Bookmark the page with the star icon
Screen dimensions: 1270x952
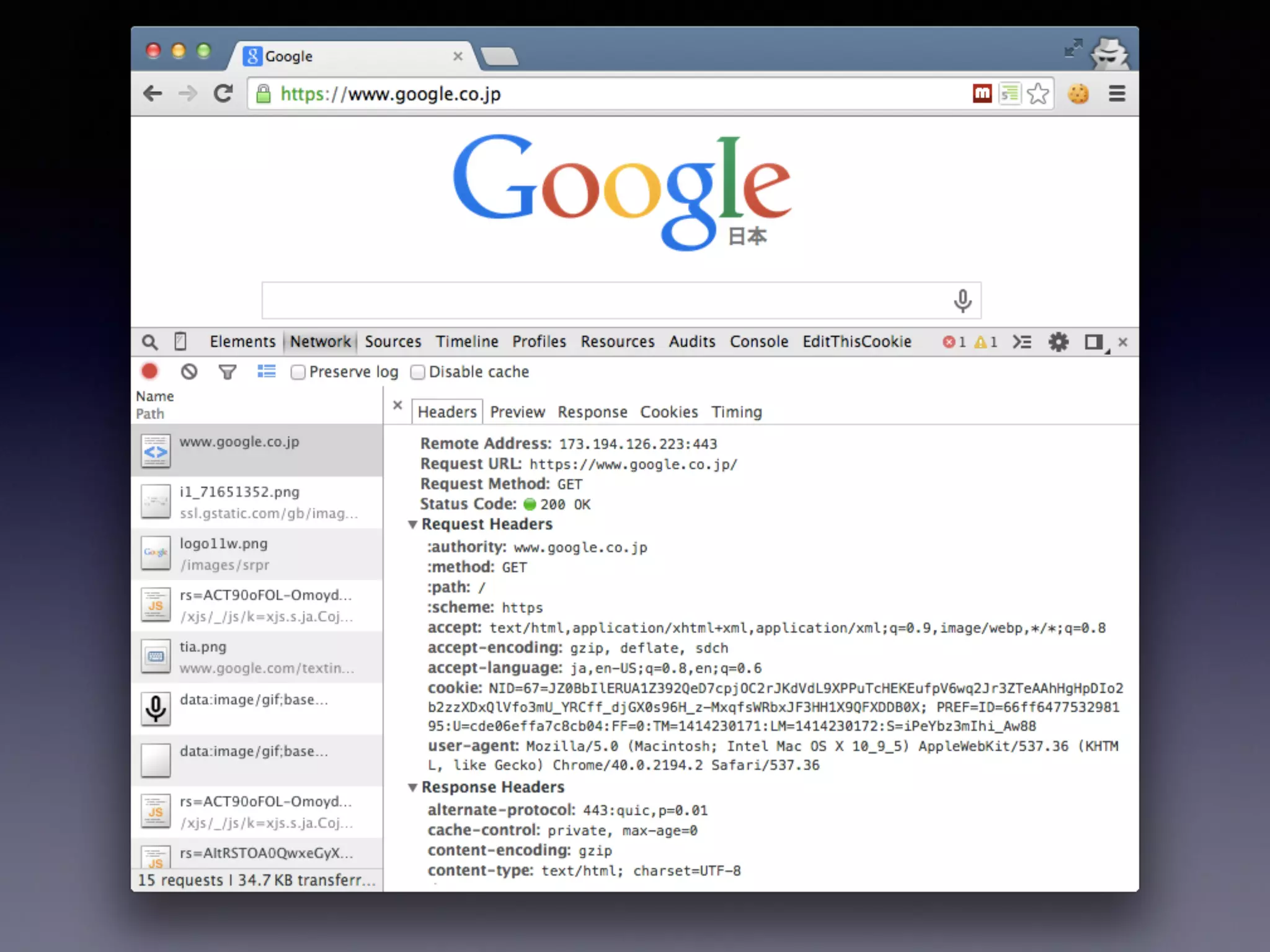(x=1038, y=94)
